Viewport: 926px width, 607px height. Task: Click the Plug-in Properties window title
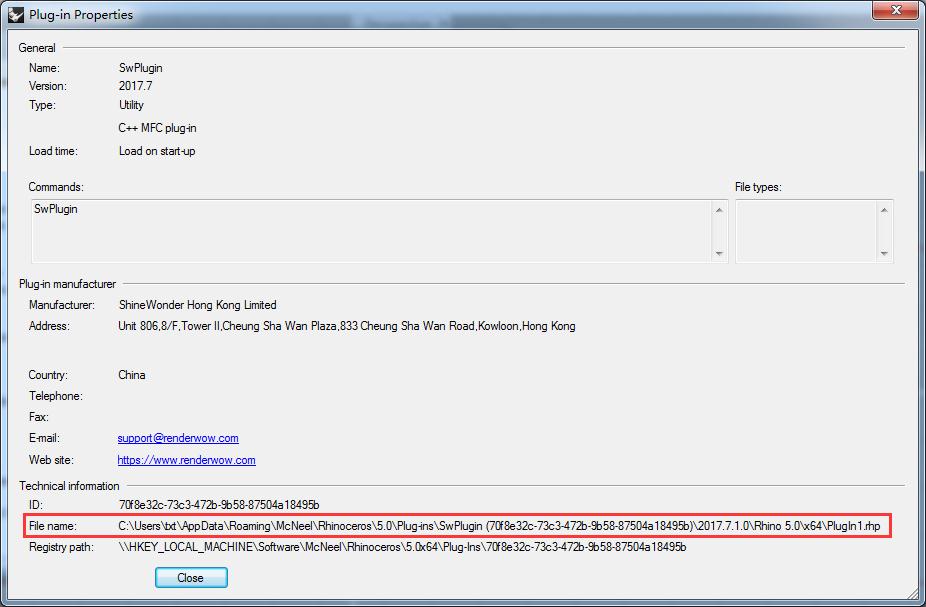click(81, 14)
